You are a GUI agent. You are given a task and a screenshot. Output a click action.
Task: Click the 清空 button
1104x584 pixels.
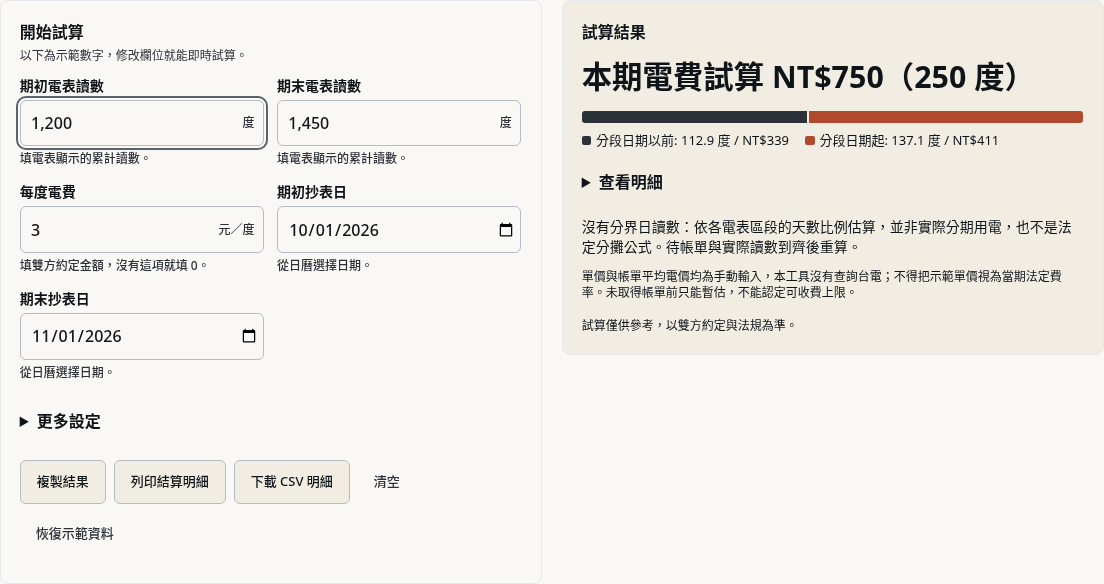(x=387, y=482)
